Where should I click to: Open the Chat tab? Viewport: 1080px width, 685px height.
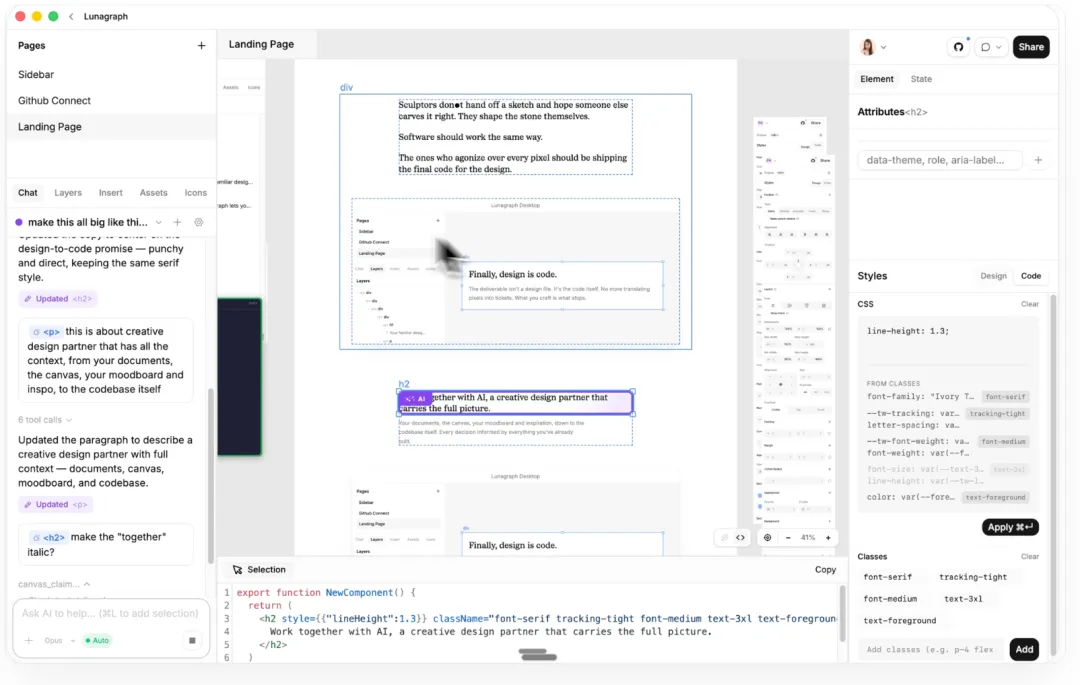point(28,193)
